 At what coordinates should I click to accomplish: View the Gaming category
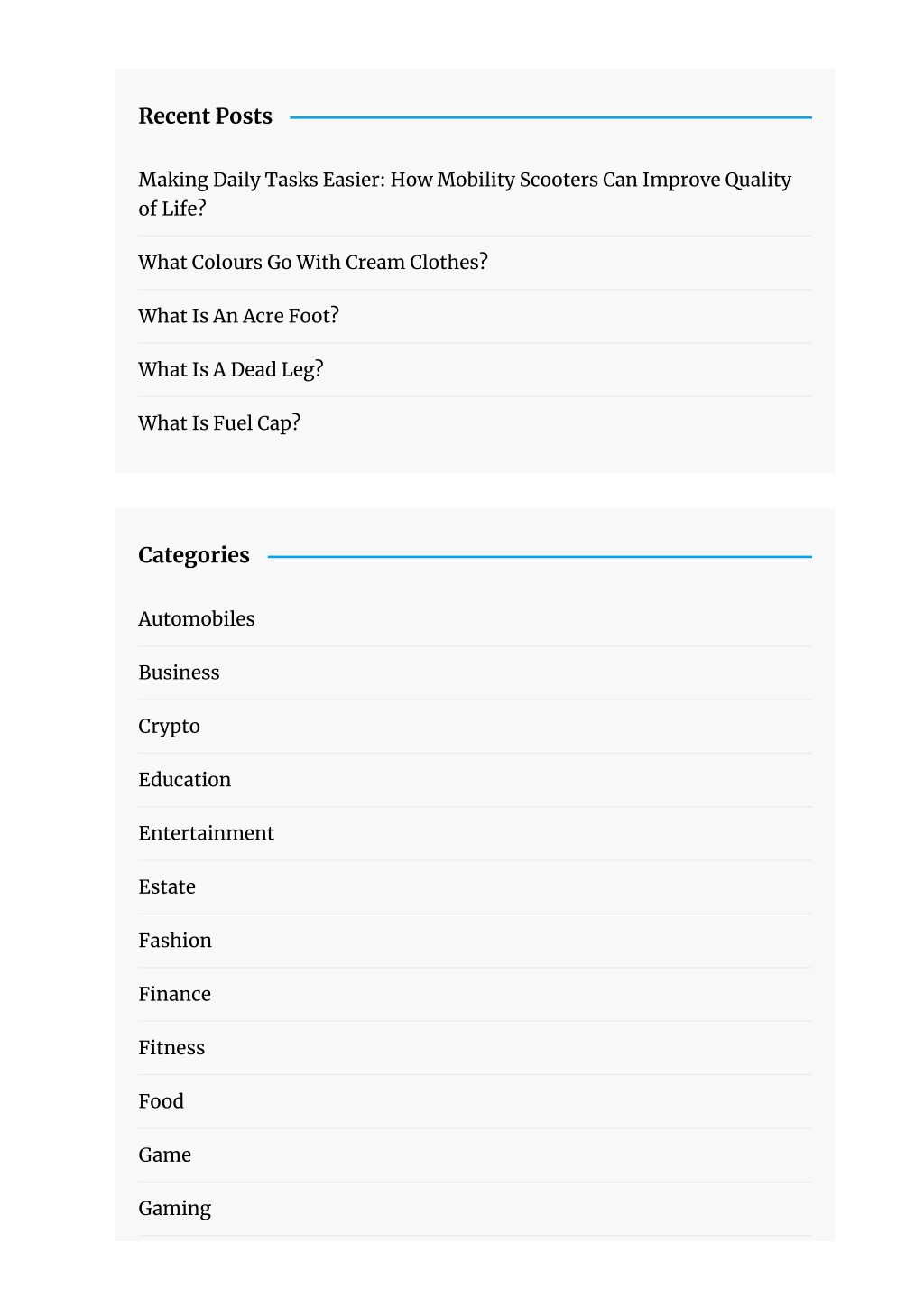click(174, 1209)
